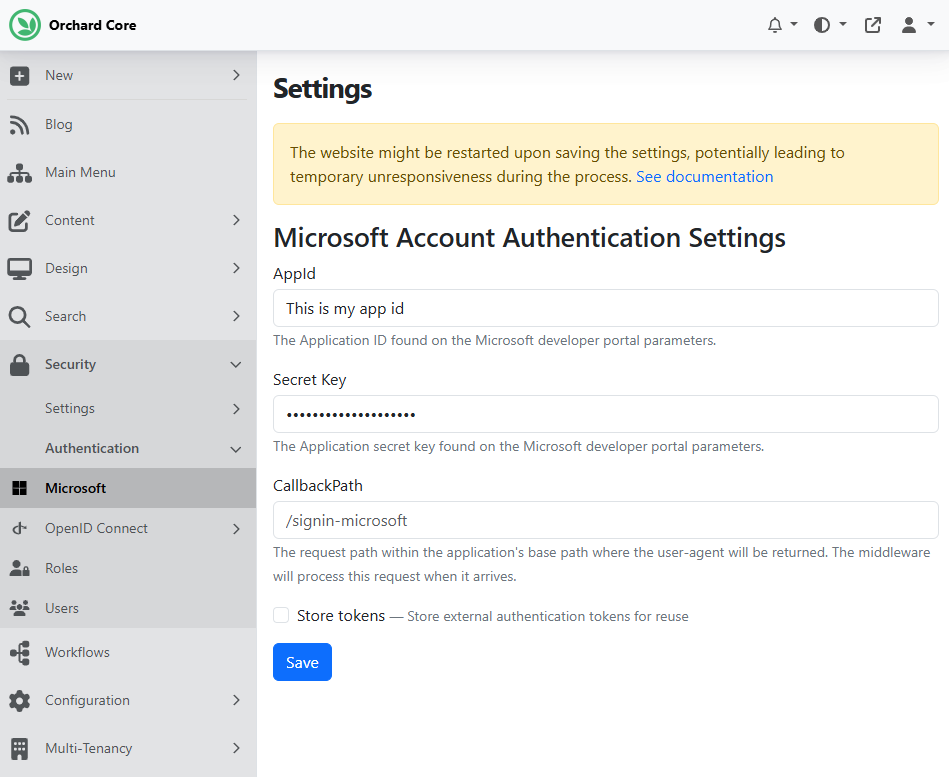Screen dimensions: 949x777
Task: Click the Orchard Core brand title
Action: [x=93, y=25]
